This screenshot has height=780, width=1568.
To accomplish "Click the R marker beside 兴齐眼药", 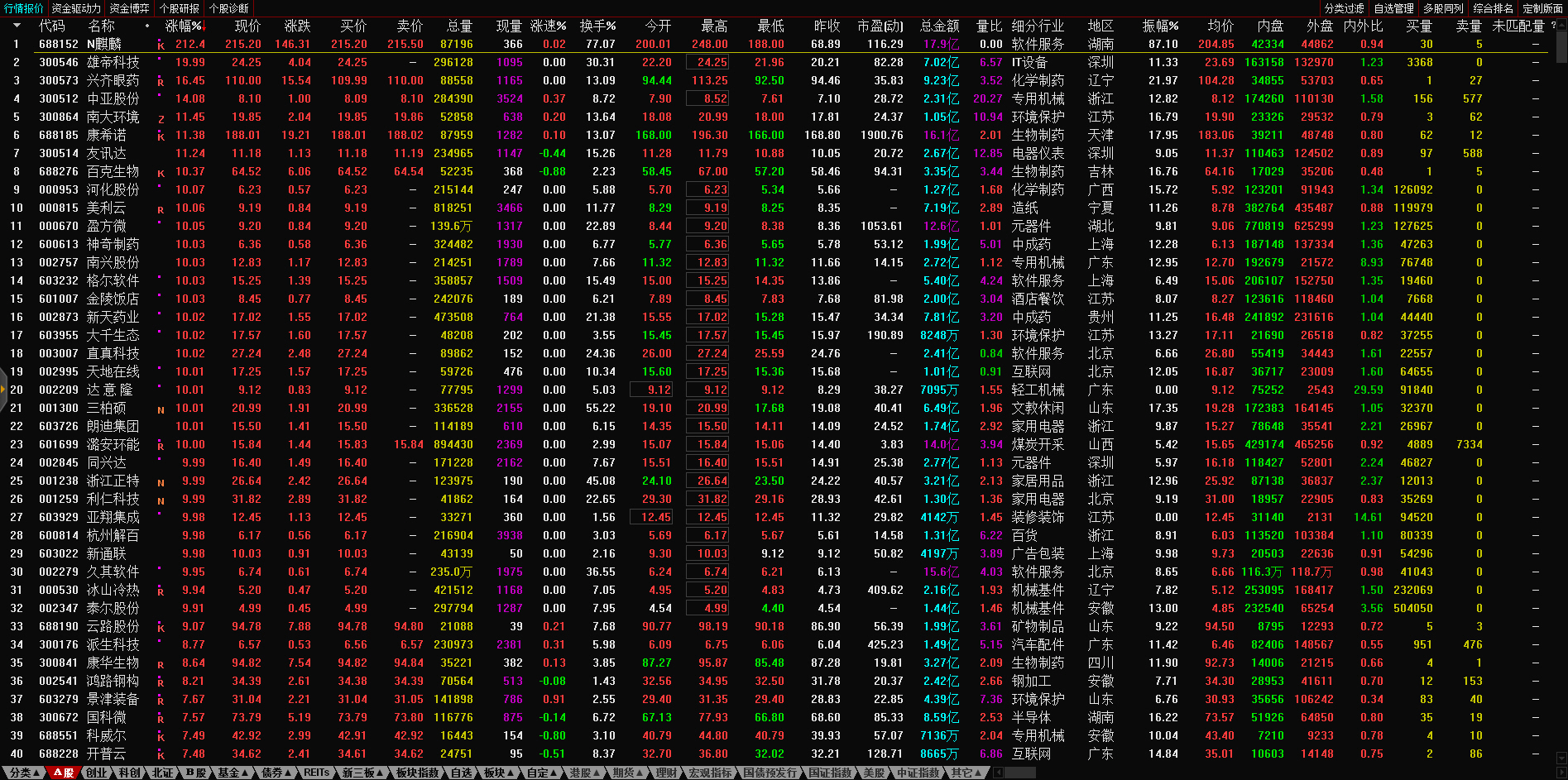I will [161, 82].
